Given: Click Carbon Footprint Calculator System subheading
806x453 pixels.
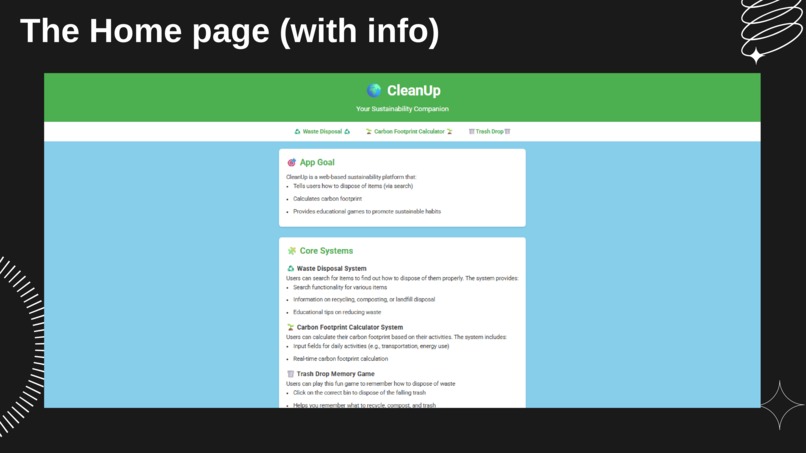Looking at the screenshot, I should 350,327.
